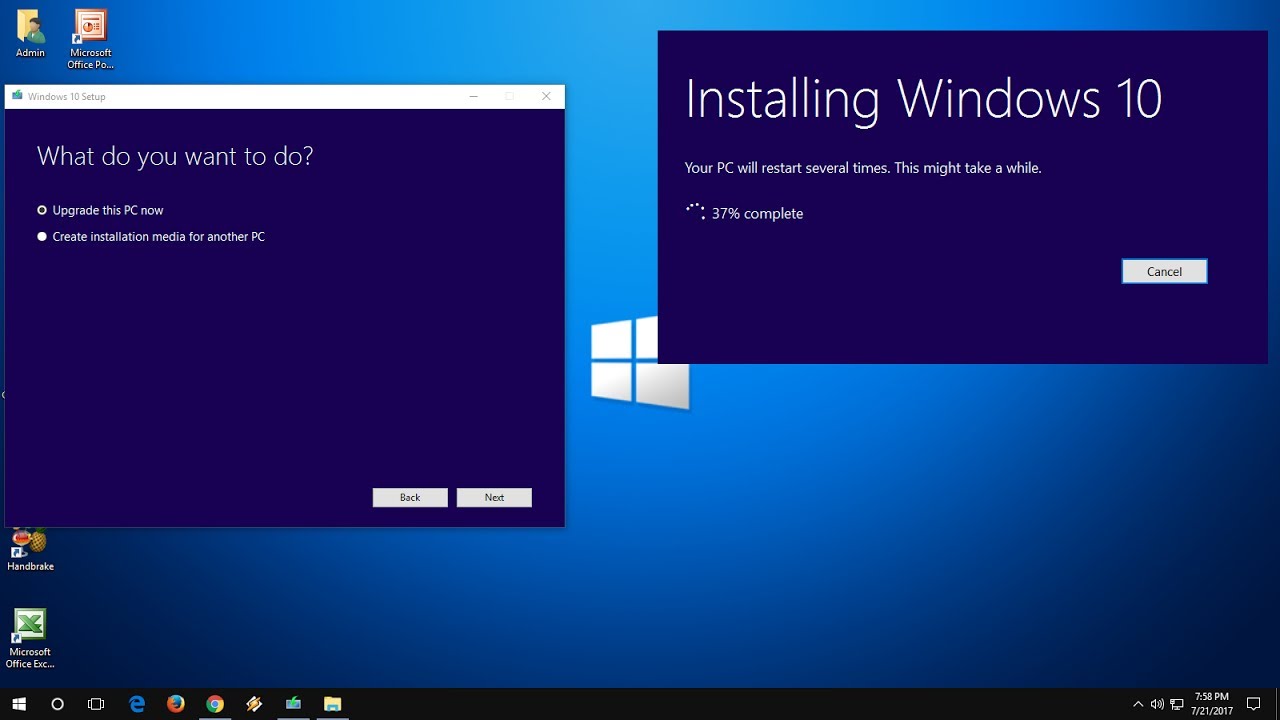Screen dimensions: 1280x720
Task: Click the "37% complete" progress text
Action: click(x=757, y=213)
